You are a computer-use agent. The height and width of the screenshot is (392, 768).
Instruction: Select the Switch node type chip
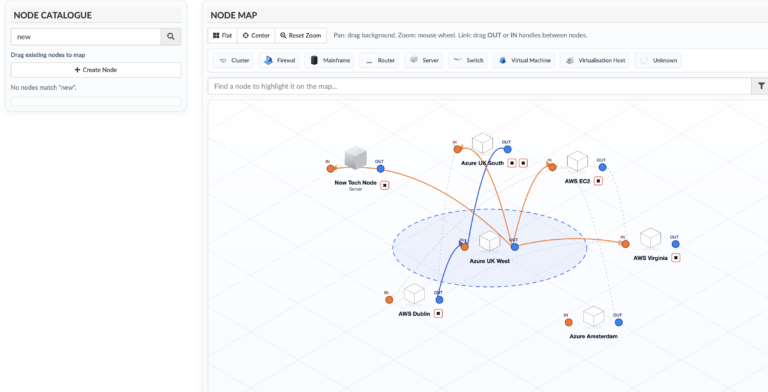click(x=468, y=60)
